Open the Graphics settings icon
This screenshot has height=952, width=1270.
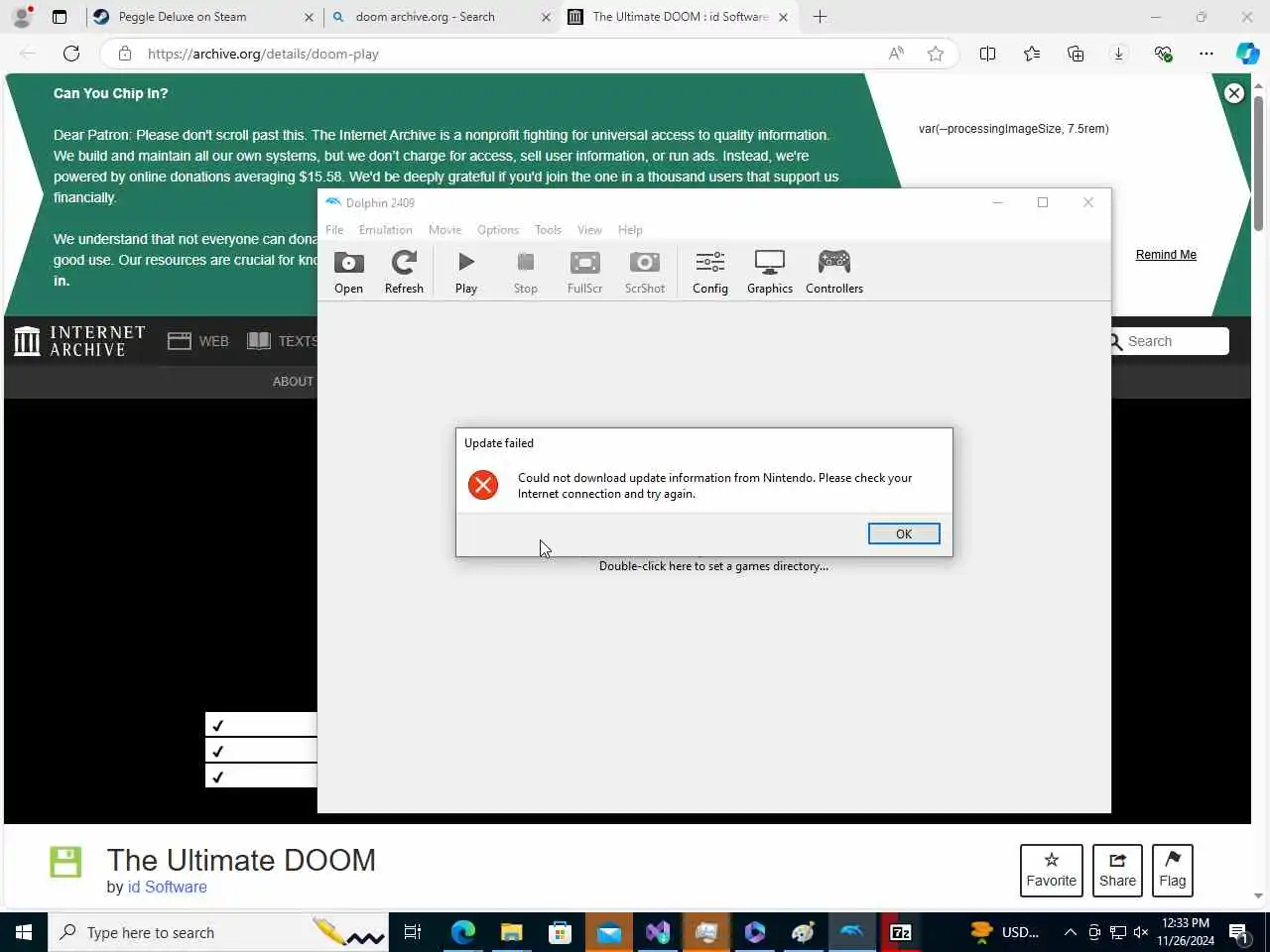coord(770,272)
